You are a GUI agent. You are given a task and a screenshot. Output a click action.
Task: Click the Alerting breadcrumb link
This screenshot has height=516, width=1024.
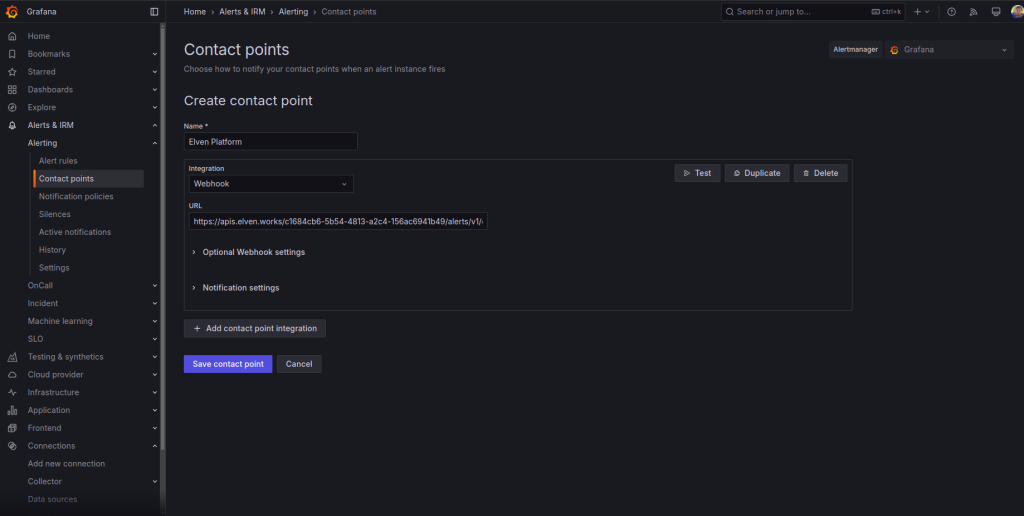(x=293, y=12)
